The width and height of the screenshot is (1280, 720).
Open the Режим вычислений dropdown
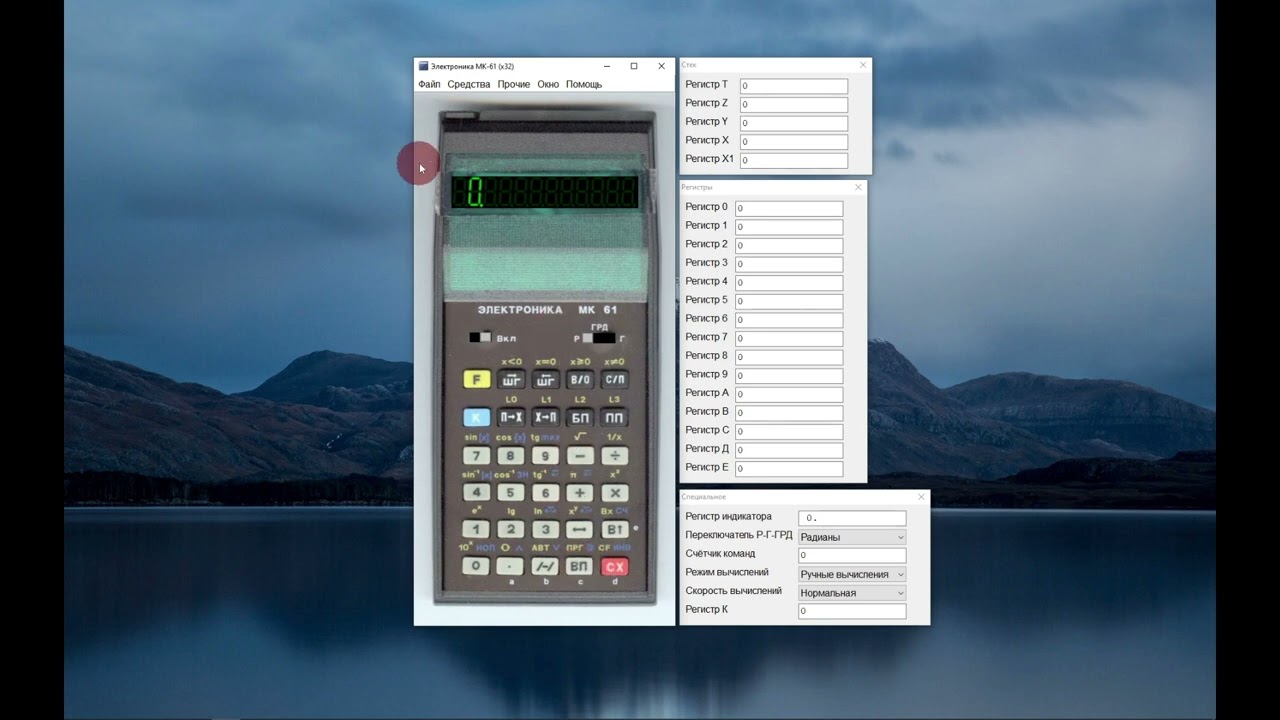click(x=852, y=574)
